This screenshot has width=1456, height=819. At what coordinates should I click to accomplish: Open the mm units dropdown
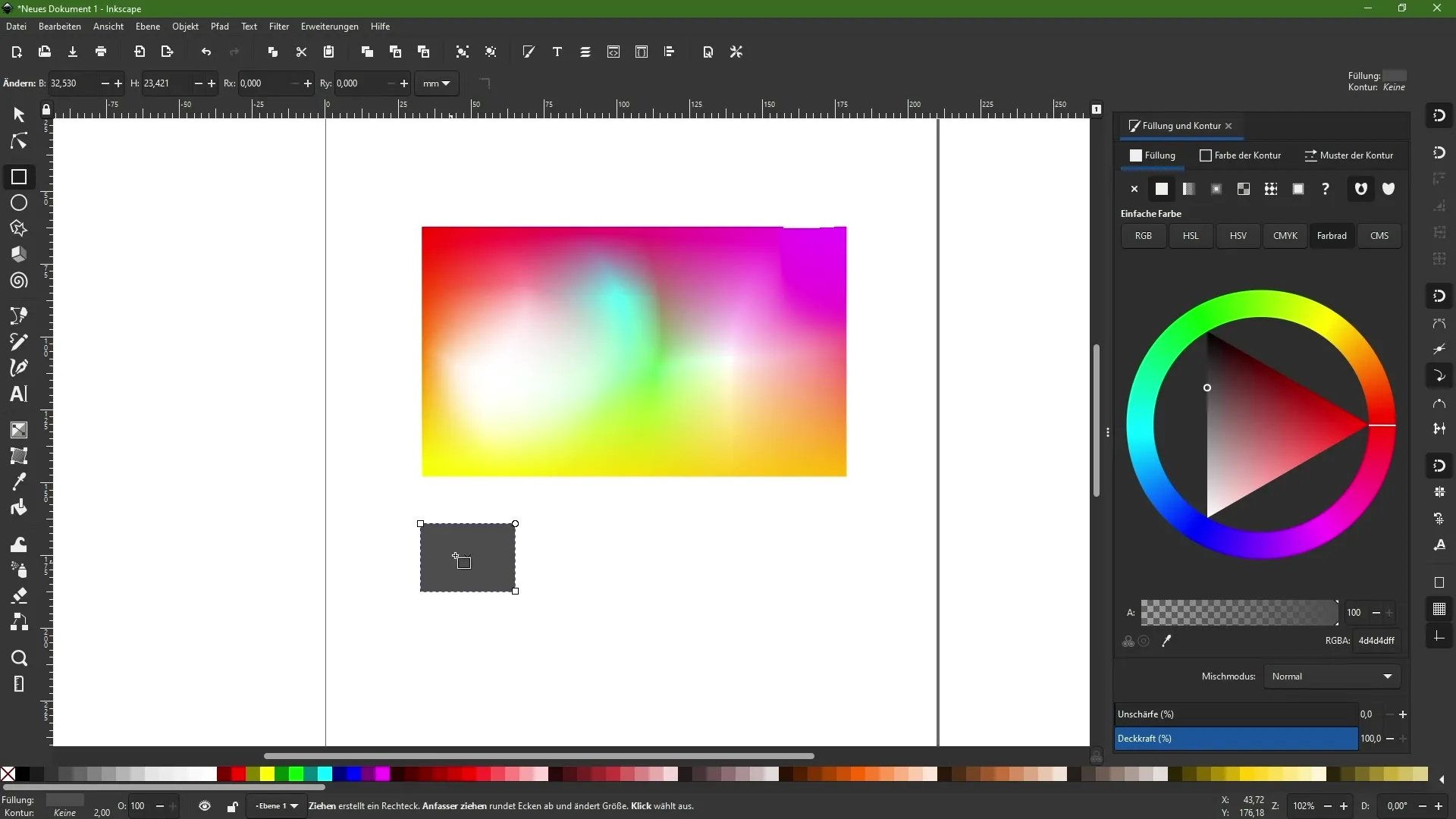437,83
